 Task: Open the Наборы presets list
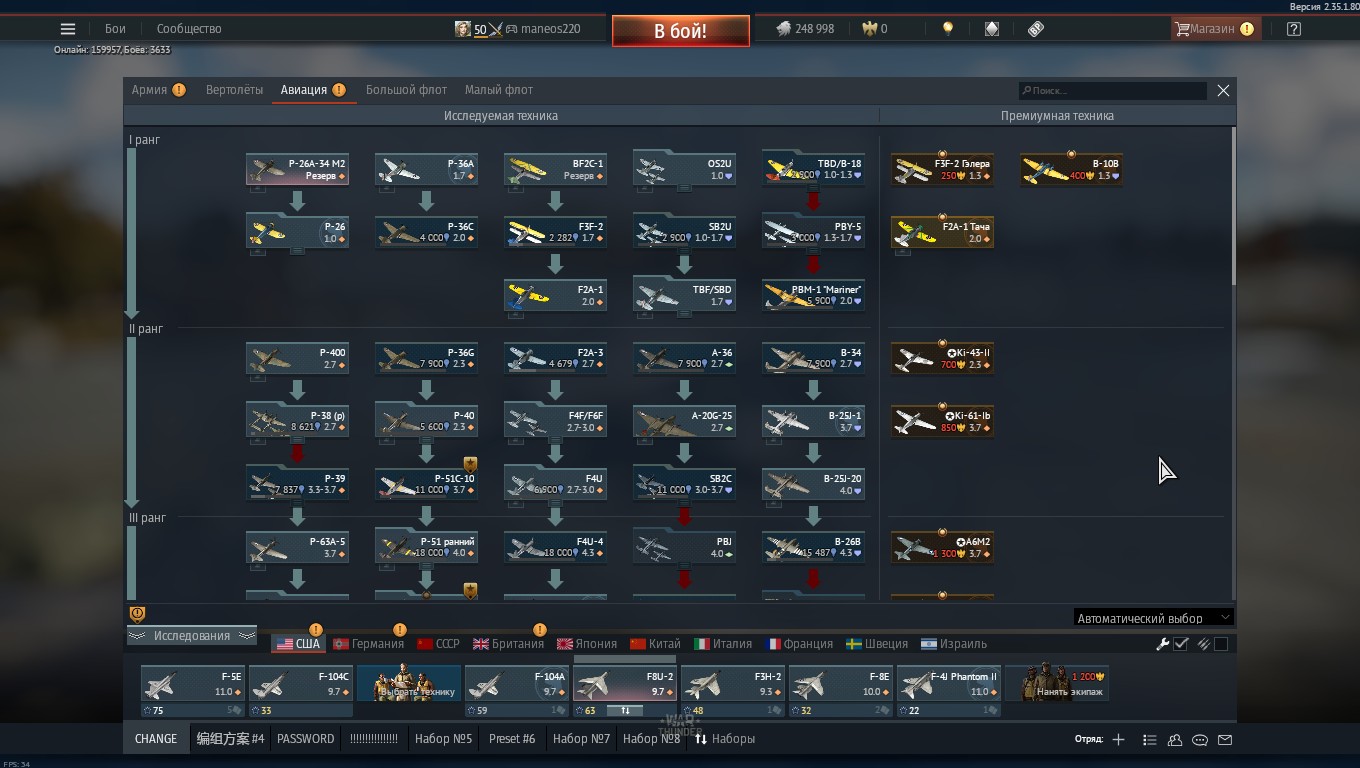725,739
